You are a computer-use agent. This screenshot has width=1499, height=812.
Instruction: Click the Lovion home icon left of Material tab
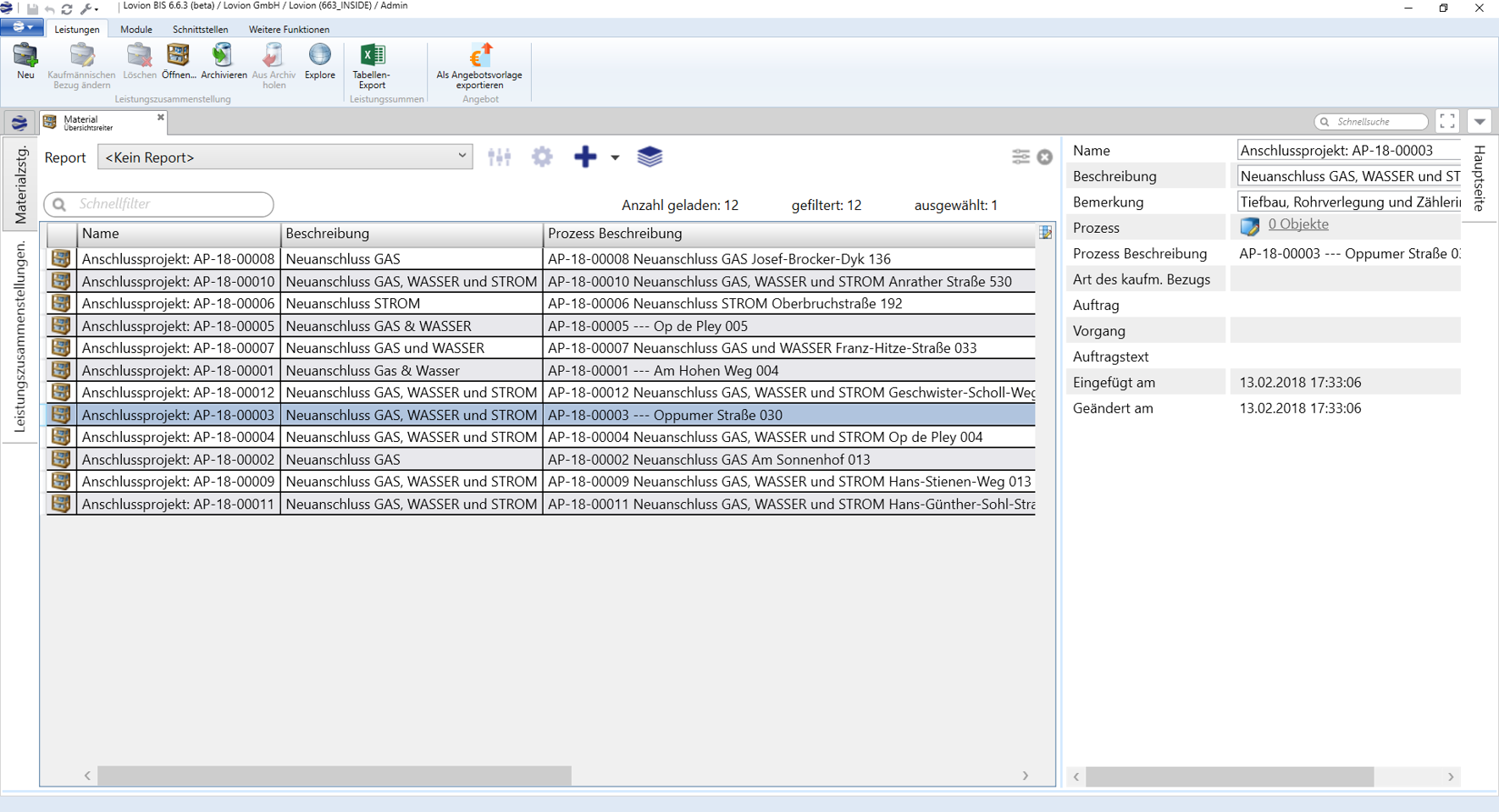tap(19, 123)
